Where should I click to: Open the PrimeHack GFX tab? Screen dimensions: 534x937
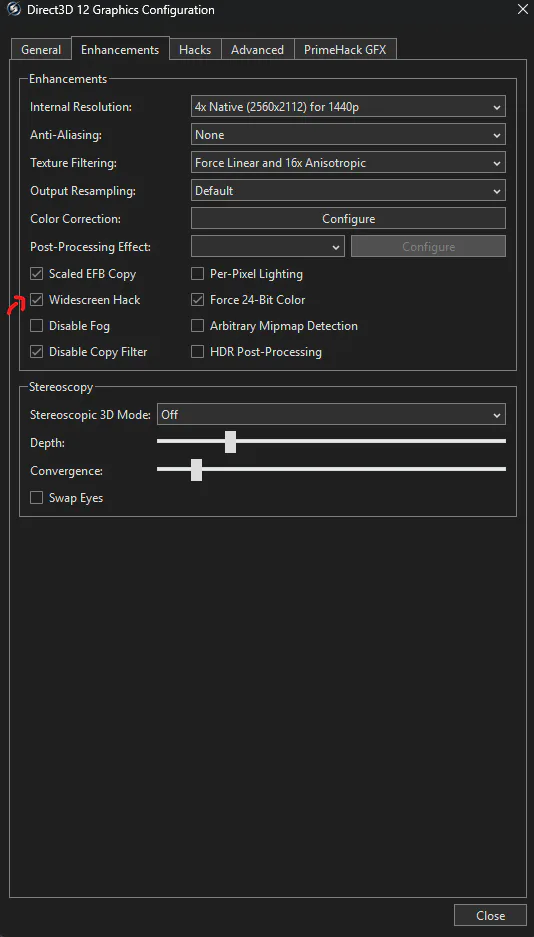click(345, 50)
